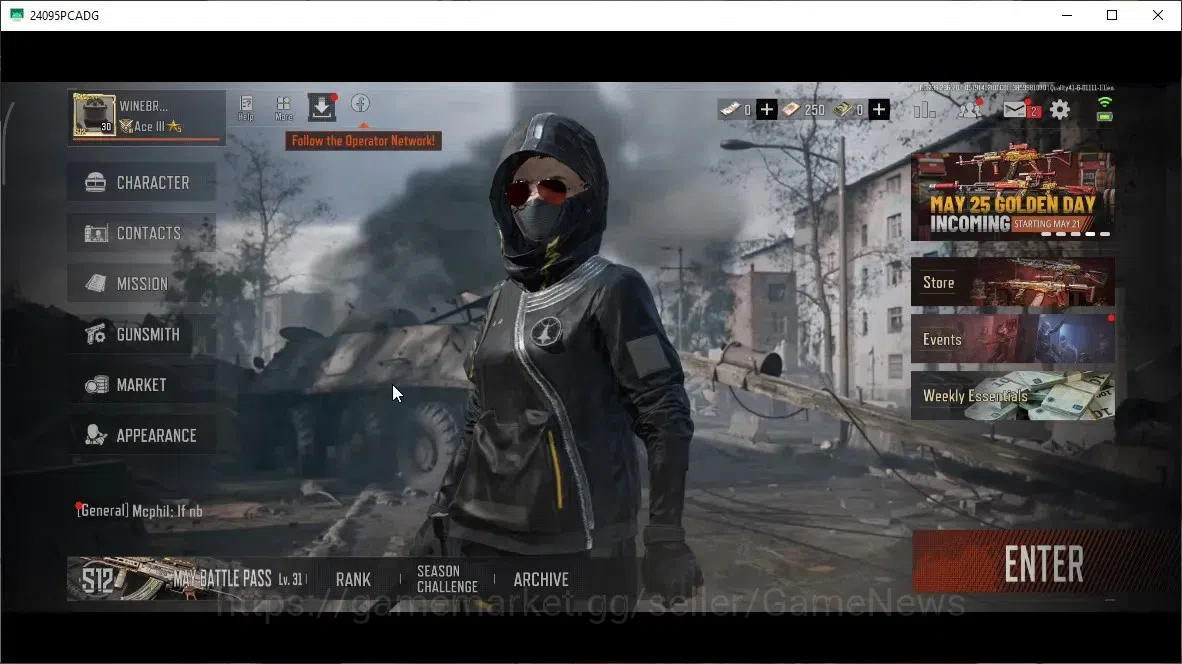Click the Appearance figure icon
This screenshot has height=664, width=1182.
click(96, 435)
